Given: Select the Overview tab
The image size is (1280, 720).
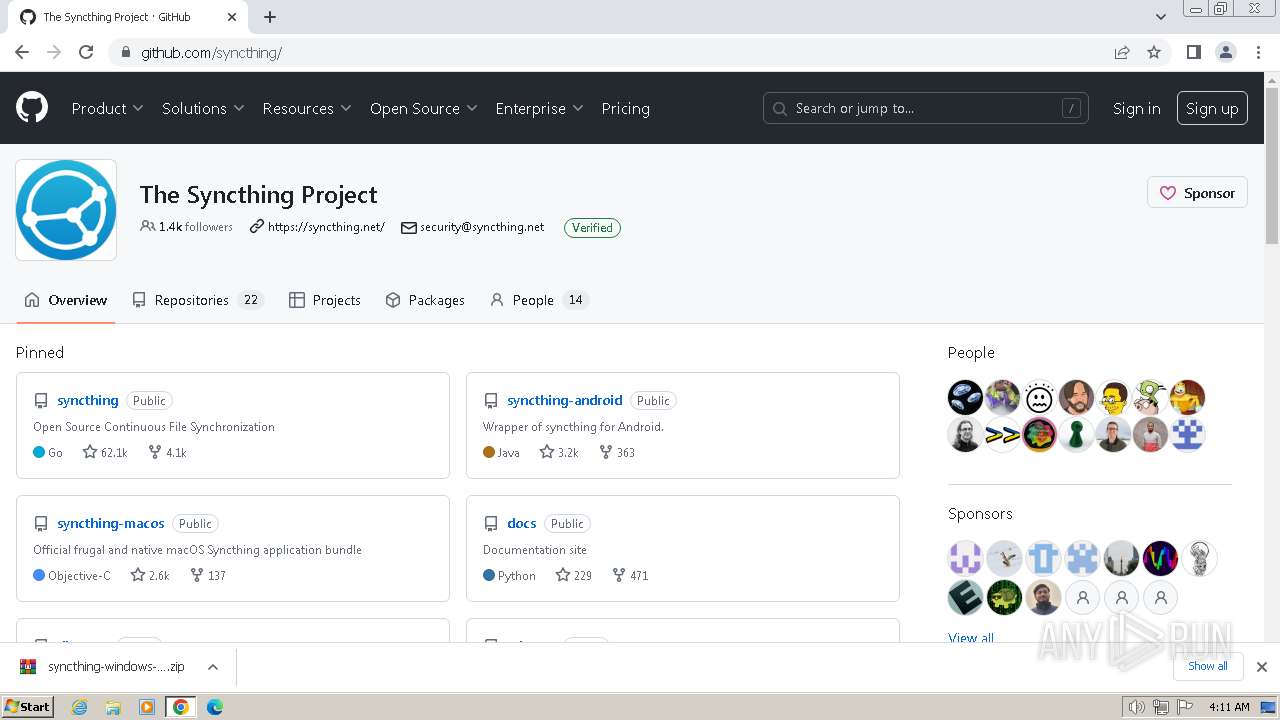Looking at the screenshot, I should tap(66, 300).
